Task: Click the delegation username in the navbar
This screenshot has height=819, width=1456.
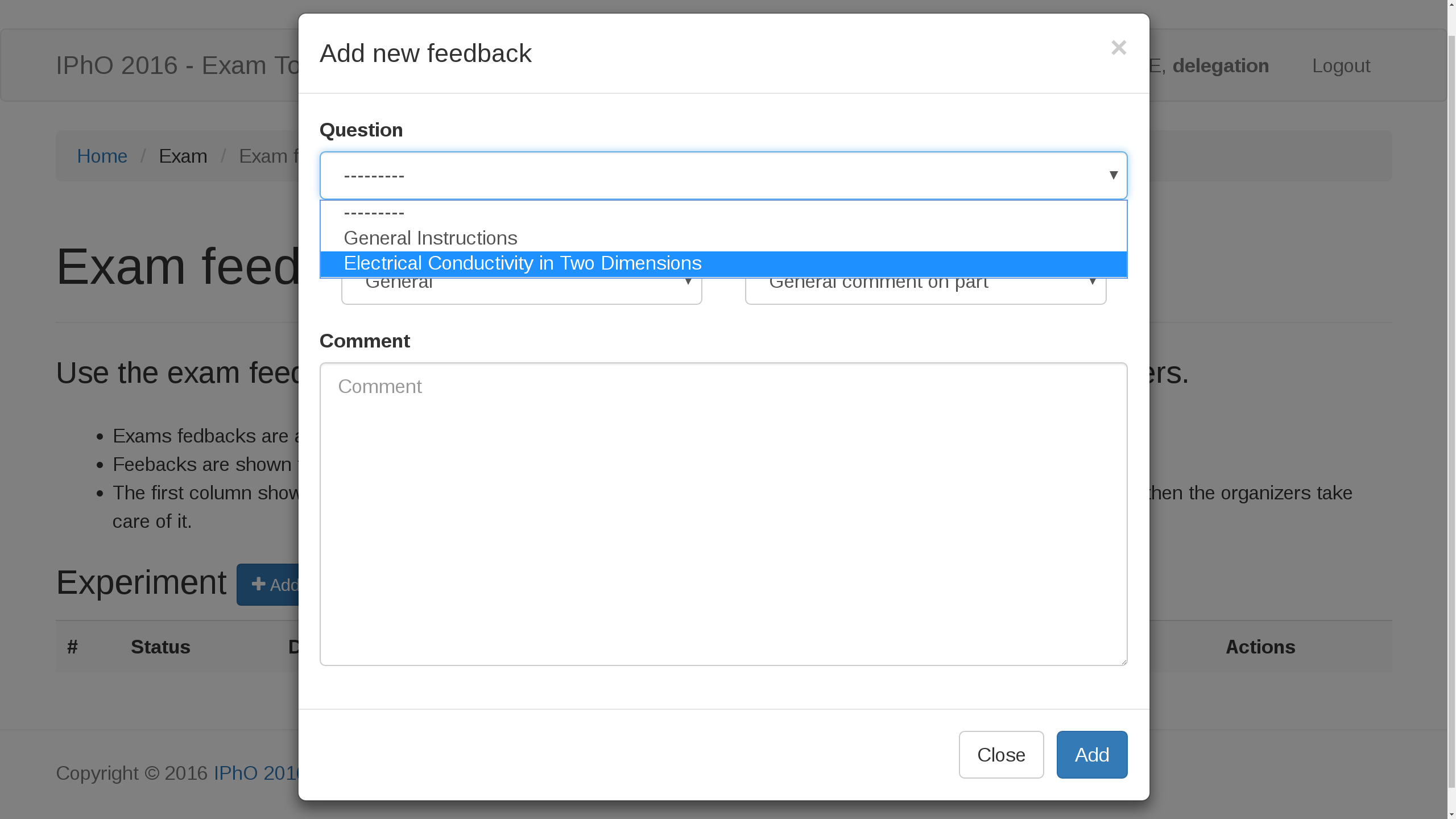Action: tap(1221, 65)
